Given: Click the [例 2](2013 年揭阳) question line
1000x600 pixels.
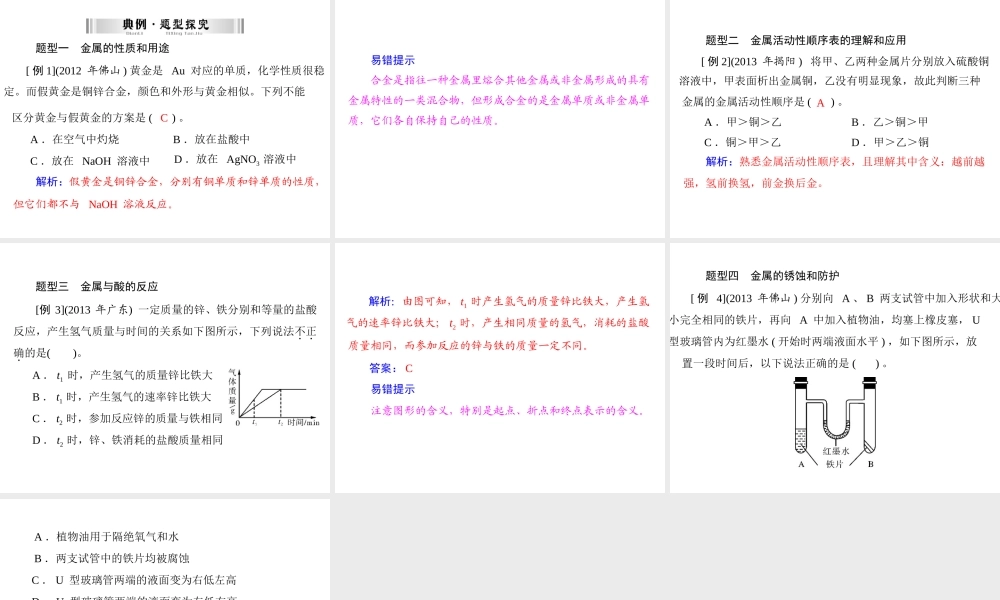Looking at the screenshot, I should 845,61.
